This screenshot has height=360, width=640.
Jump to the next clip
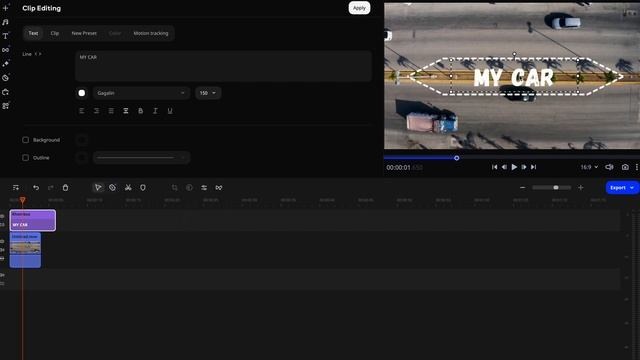tap(533, 167)
